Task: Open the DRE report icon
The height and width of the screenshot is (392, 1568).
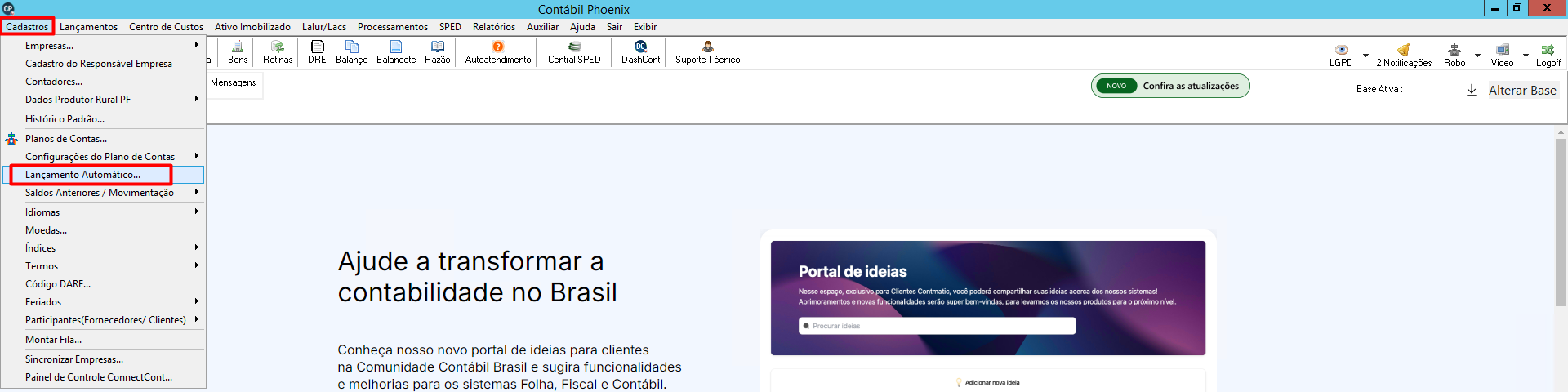Action: pos(317,52)
